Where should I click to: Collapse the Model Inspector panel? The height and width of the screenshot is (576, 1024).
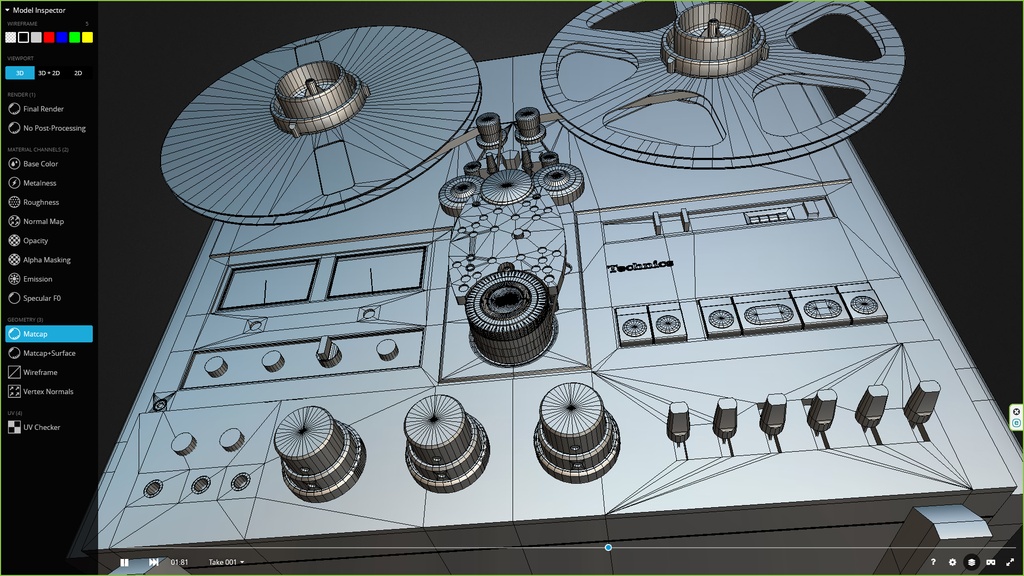pyautogui.click(x=8, y=10)
